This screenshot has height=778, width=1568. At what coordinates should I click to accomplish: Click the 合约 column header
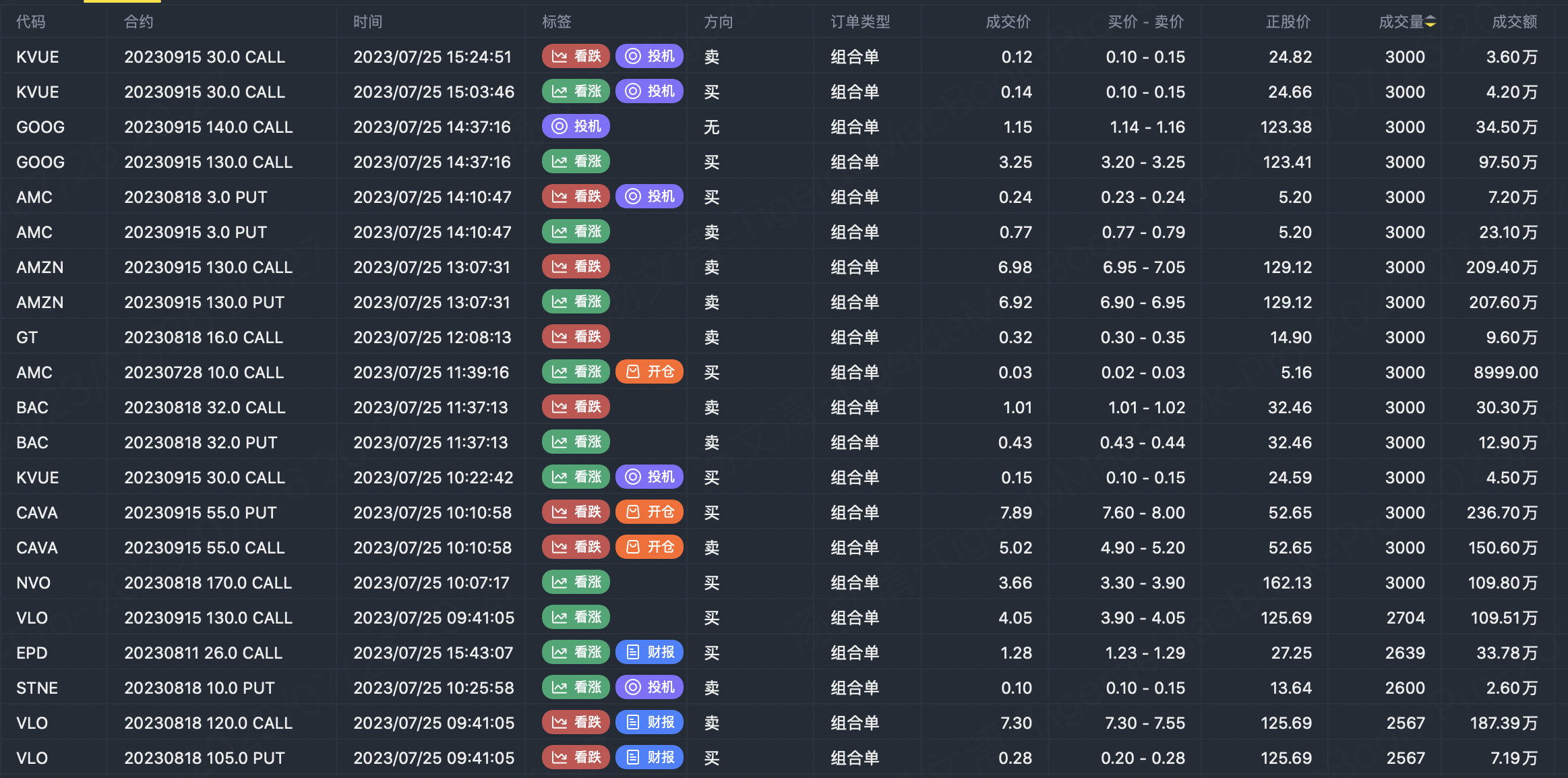tap(139, 22)
